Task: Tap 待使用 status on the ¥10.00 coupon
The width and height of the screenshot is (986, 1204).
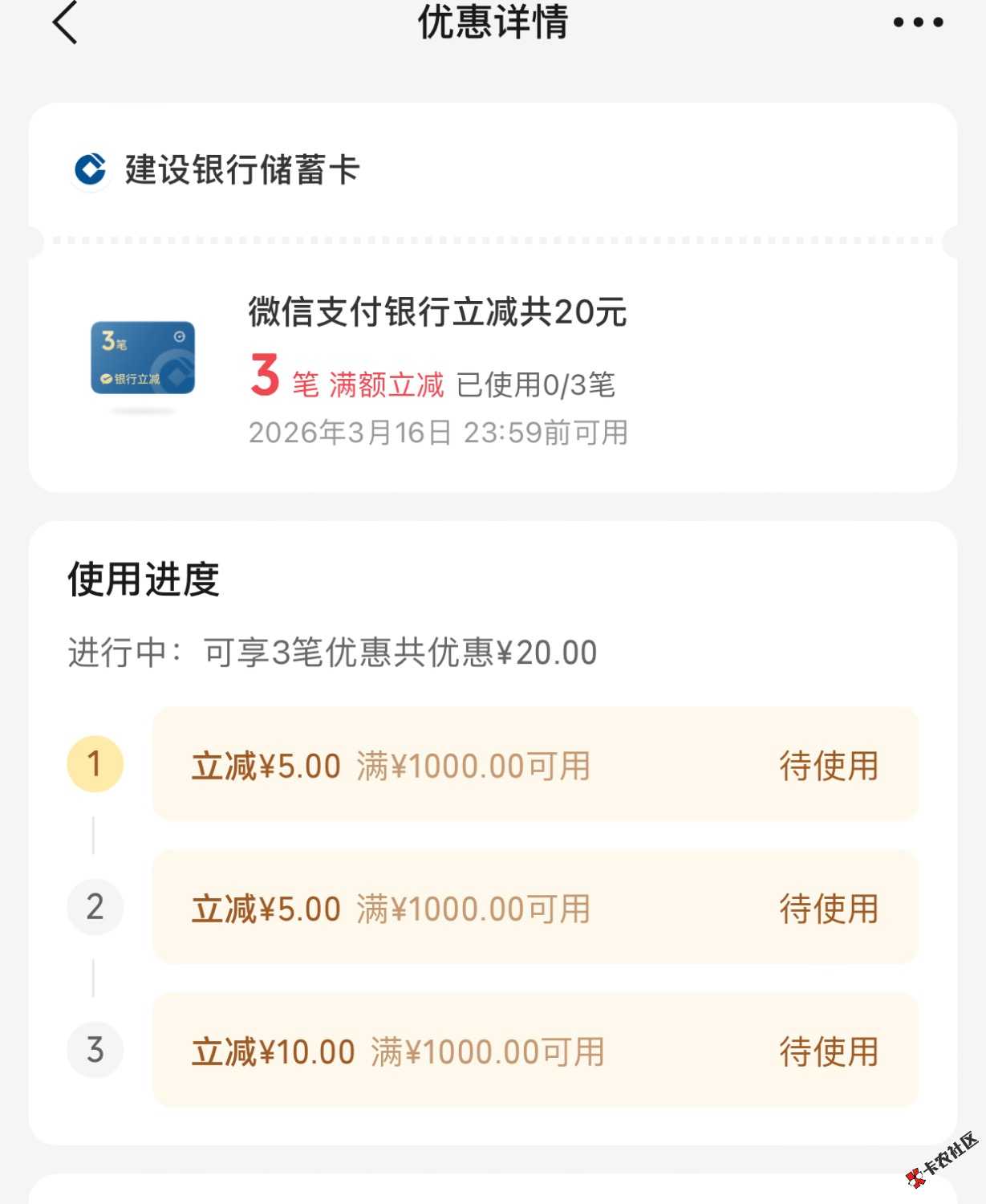Action: 829,1051
